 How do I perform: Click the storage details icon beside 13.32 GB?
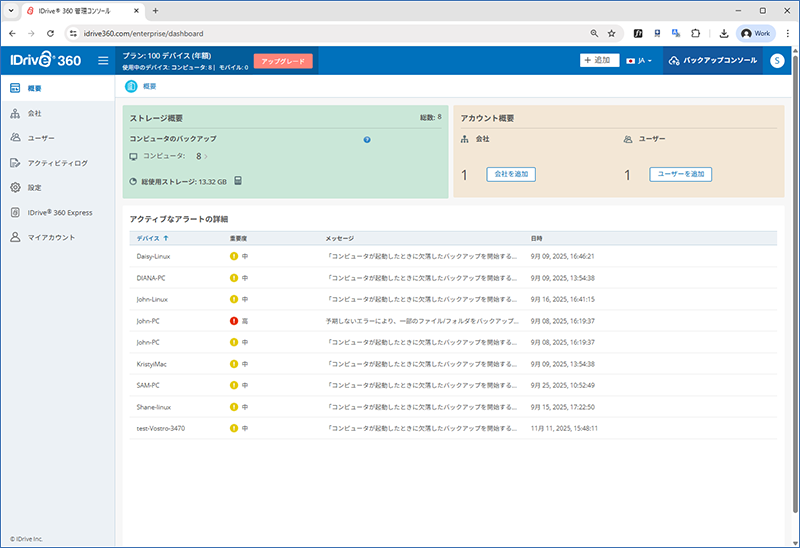[238, 182]
